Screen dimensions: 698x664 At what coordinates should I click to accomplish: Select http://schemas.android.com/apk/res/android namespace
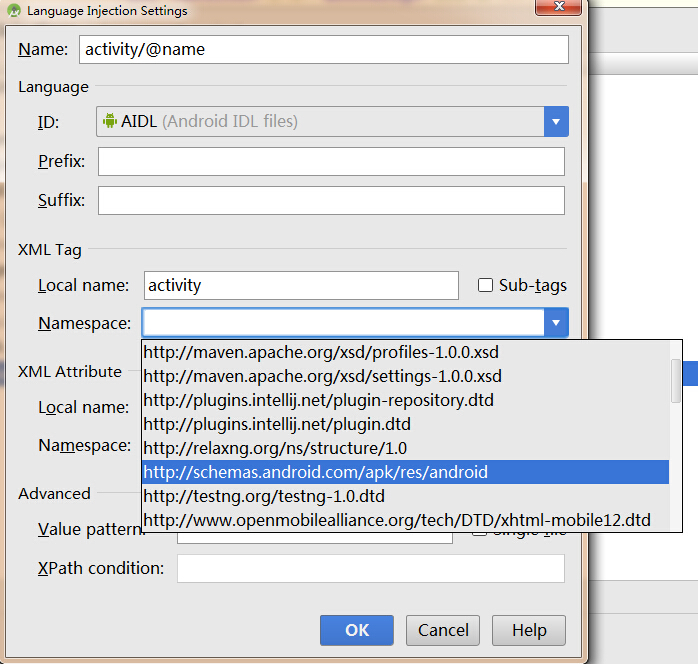406,472
